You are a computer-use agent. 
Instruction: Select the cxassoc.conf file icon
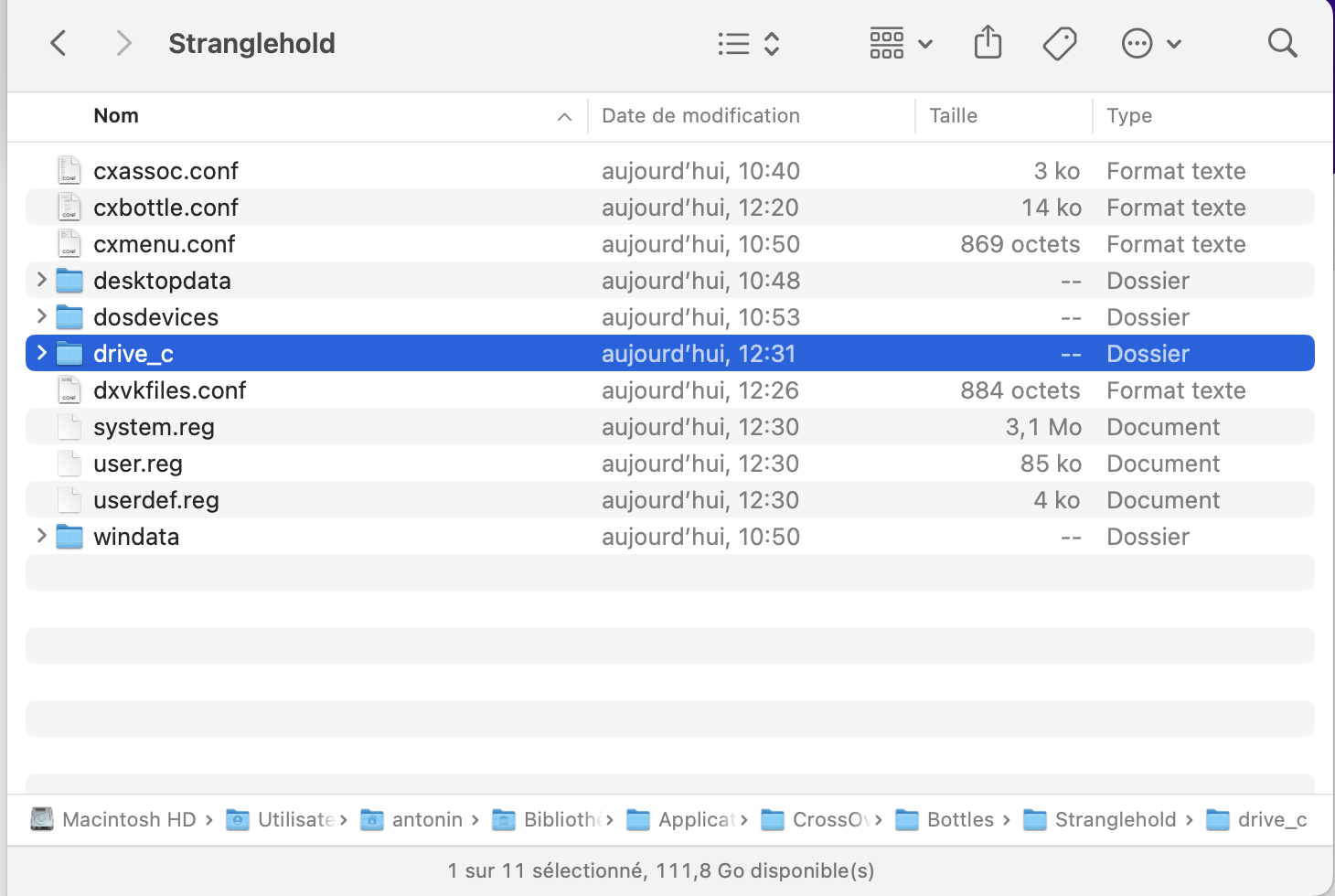(69, 170)
